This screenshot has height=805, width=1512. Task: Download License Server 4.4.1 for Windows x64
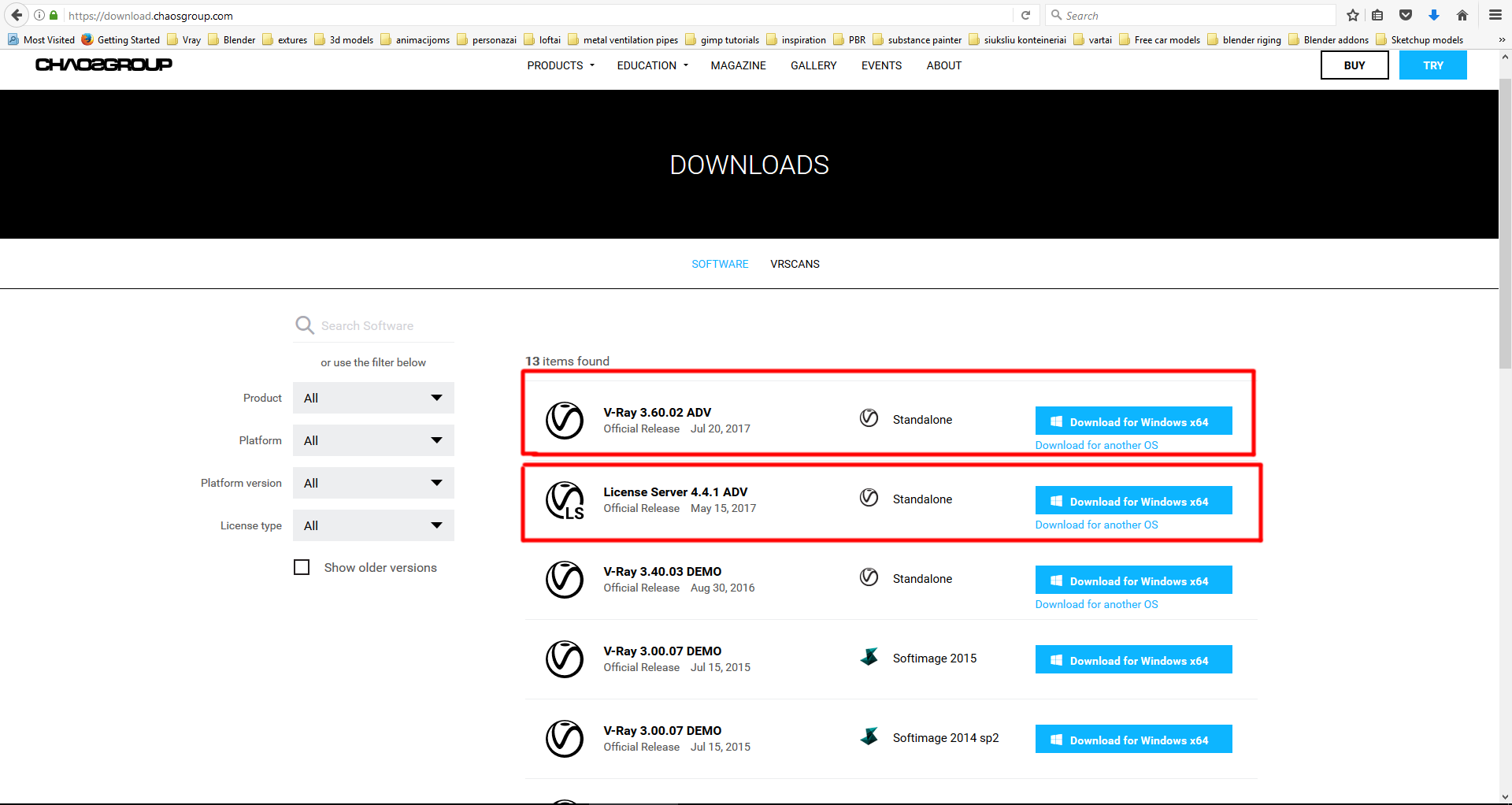[x=1134, y=501]
